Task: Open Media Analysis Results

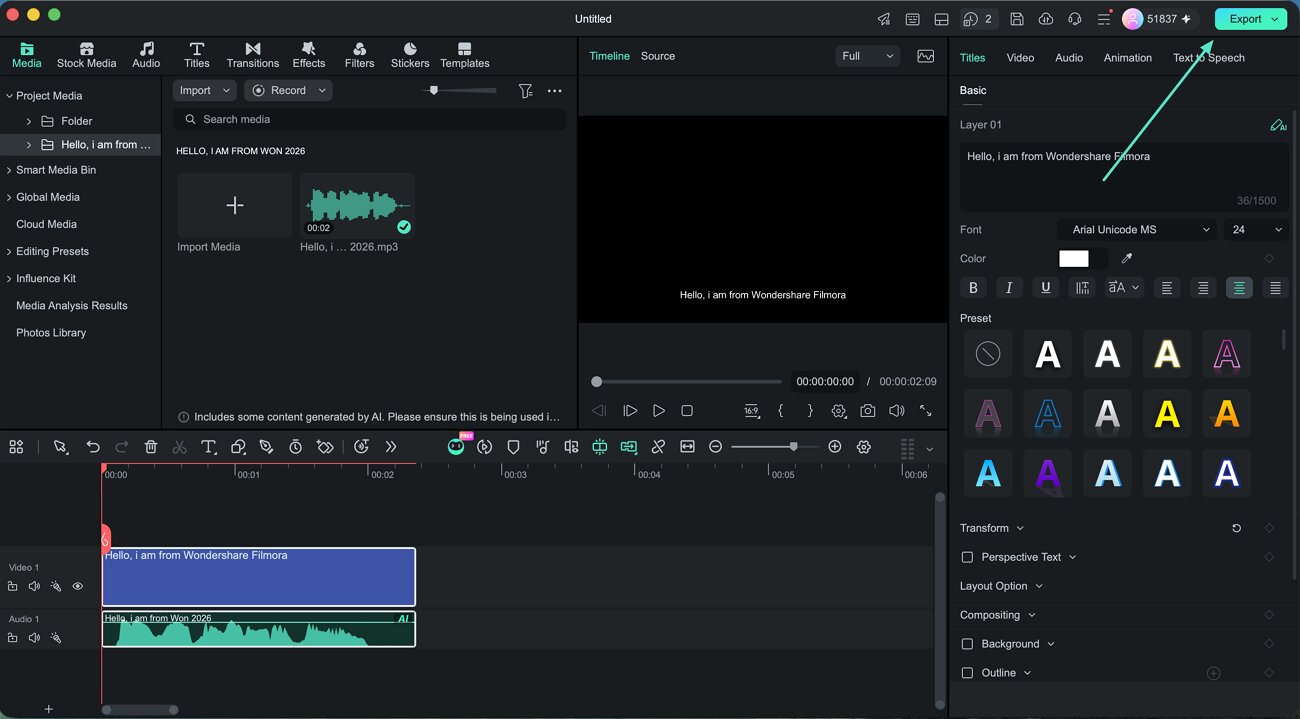Action: click(71, 305)
